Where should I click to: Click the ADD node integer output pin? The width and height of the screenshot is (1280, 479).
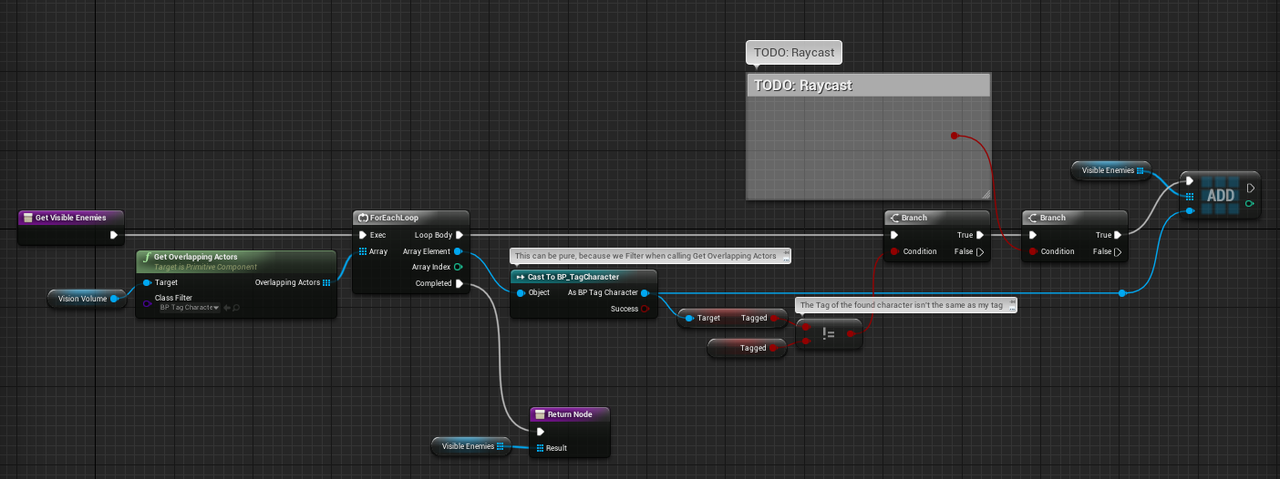[1250, 204]
